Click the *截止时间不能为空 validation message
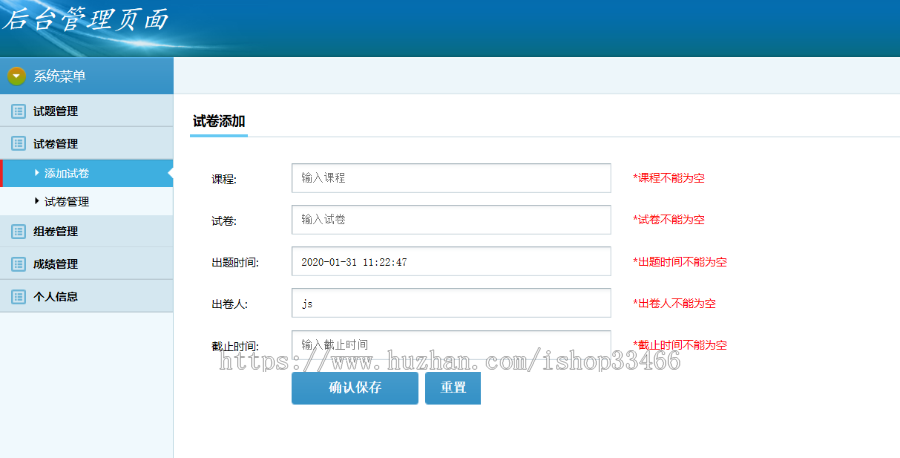The height and width of the screenshot is (458, 900). [680, 344]
